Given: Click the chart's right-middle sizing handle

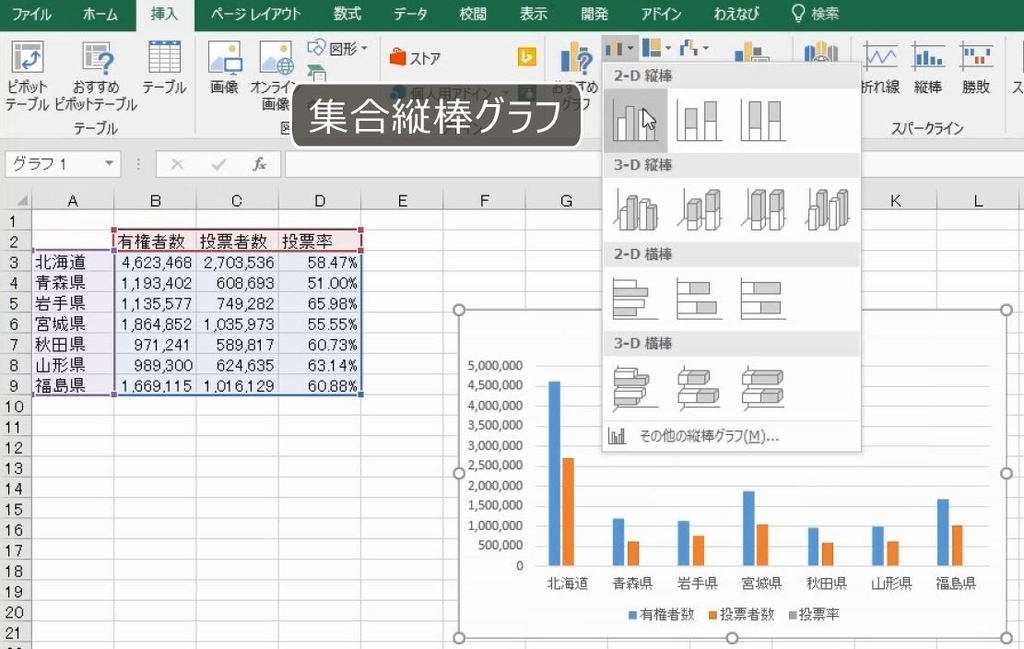Looking at the screenshot, I should (x=1006, y=473).
